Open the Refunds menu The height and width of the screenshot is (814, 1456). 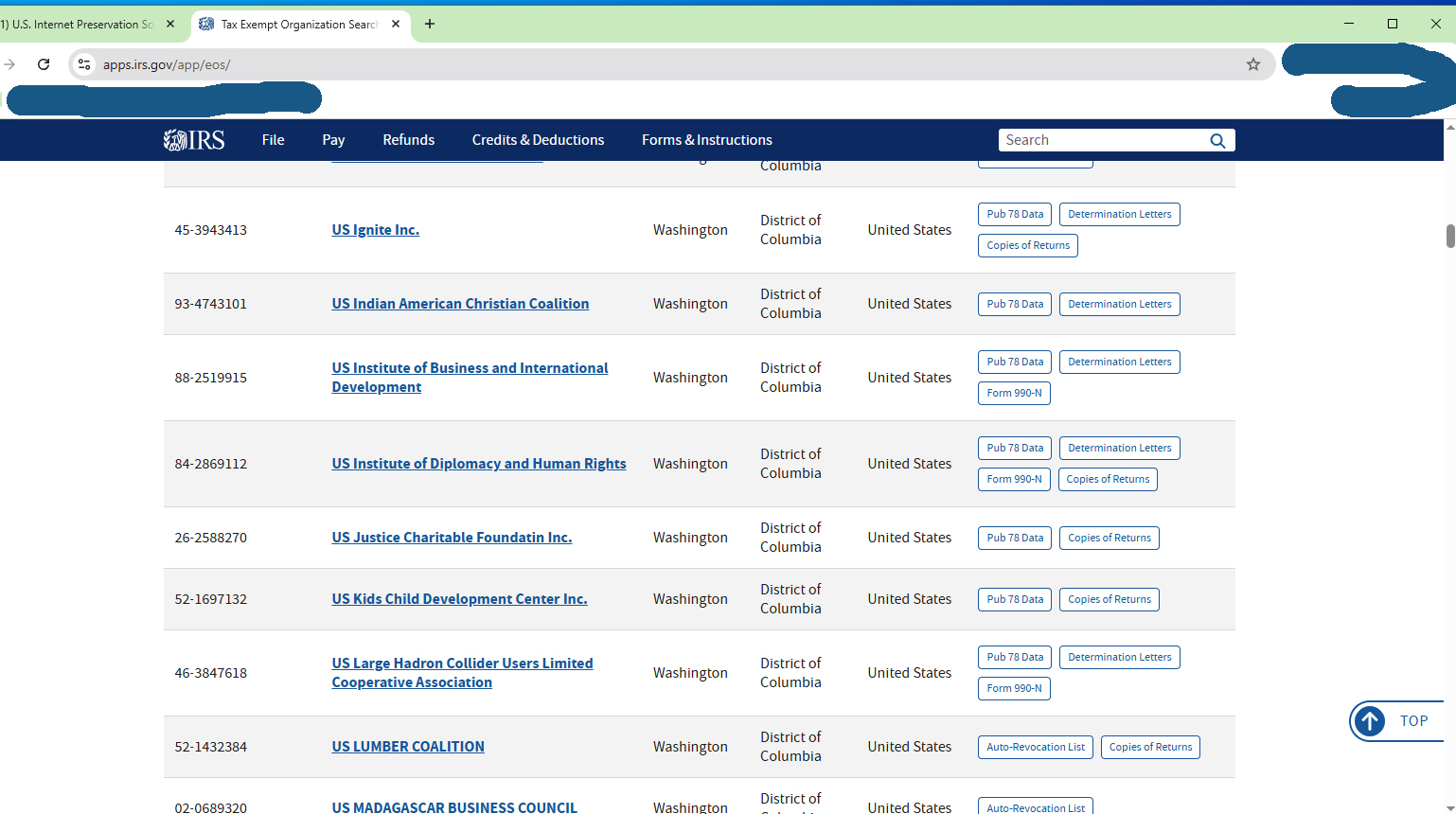[409, 140]
